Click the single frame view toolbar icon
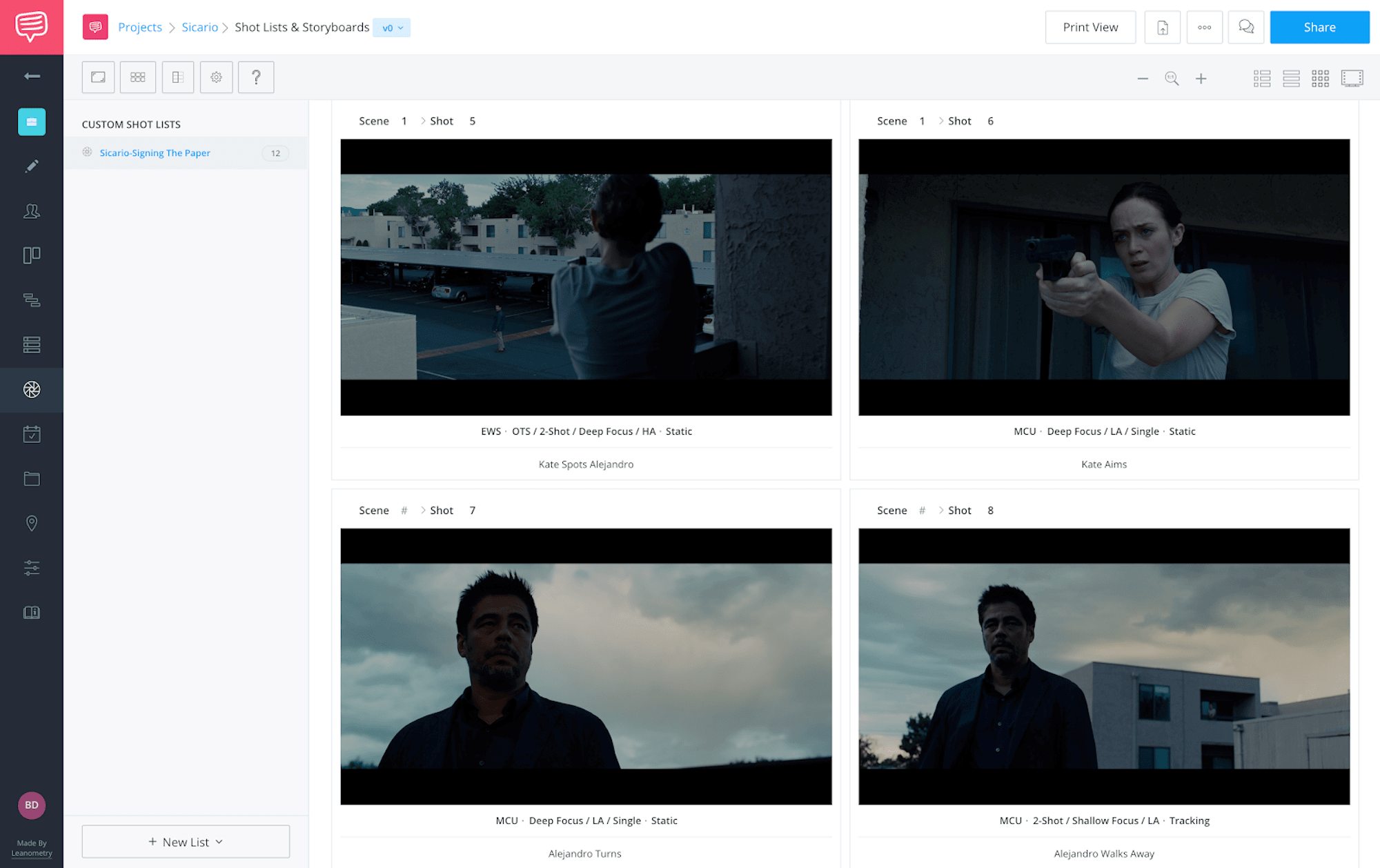This screenshot has width=1380, height=868. (x=98, y=77)
